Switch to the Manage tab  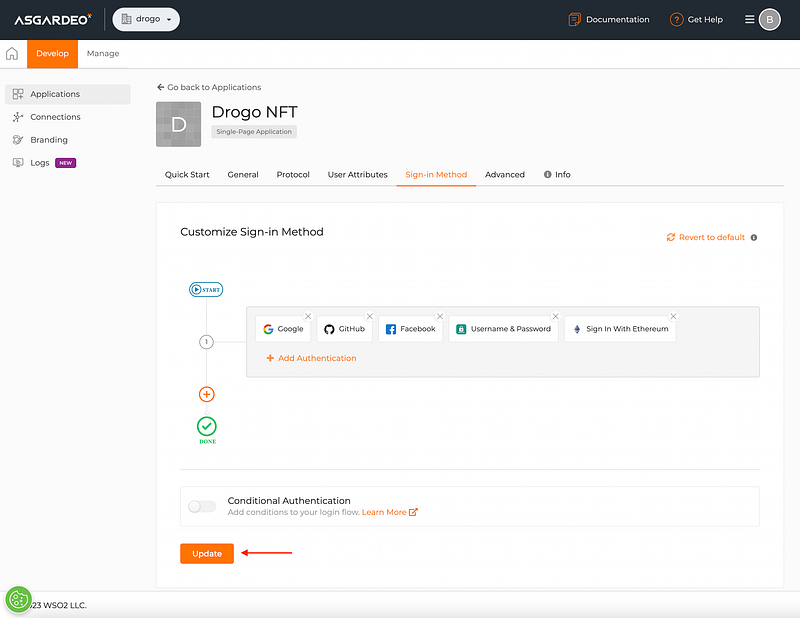pyautogui.click(x=103, y=54)
